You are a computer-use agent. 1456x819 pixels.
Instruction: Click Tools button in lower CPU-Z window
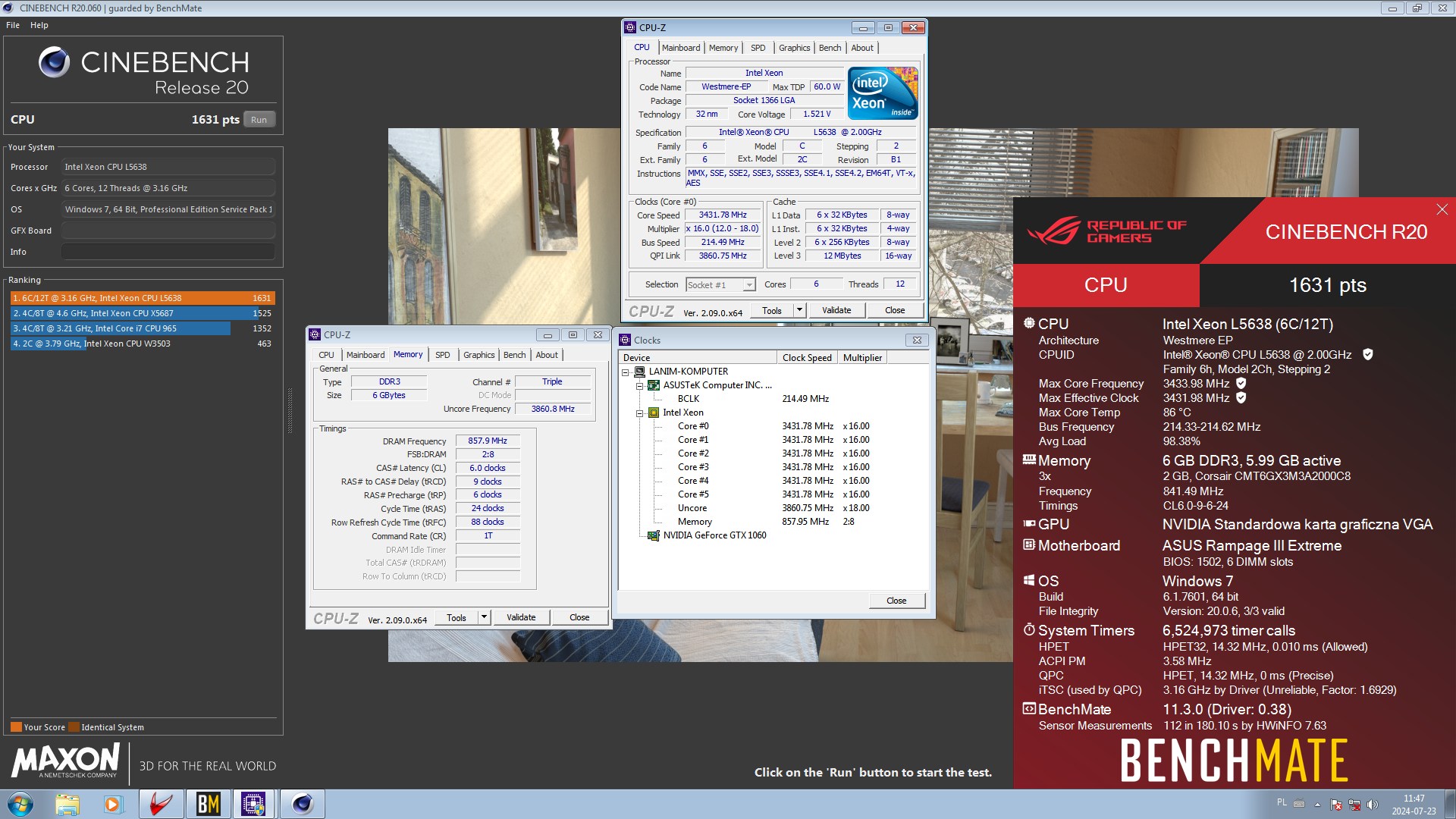click(457, 617)
